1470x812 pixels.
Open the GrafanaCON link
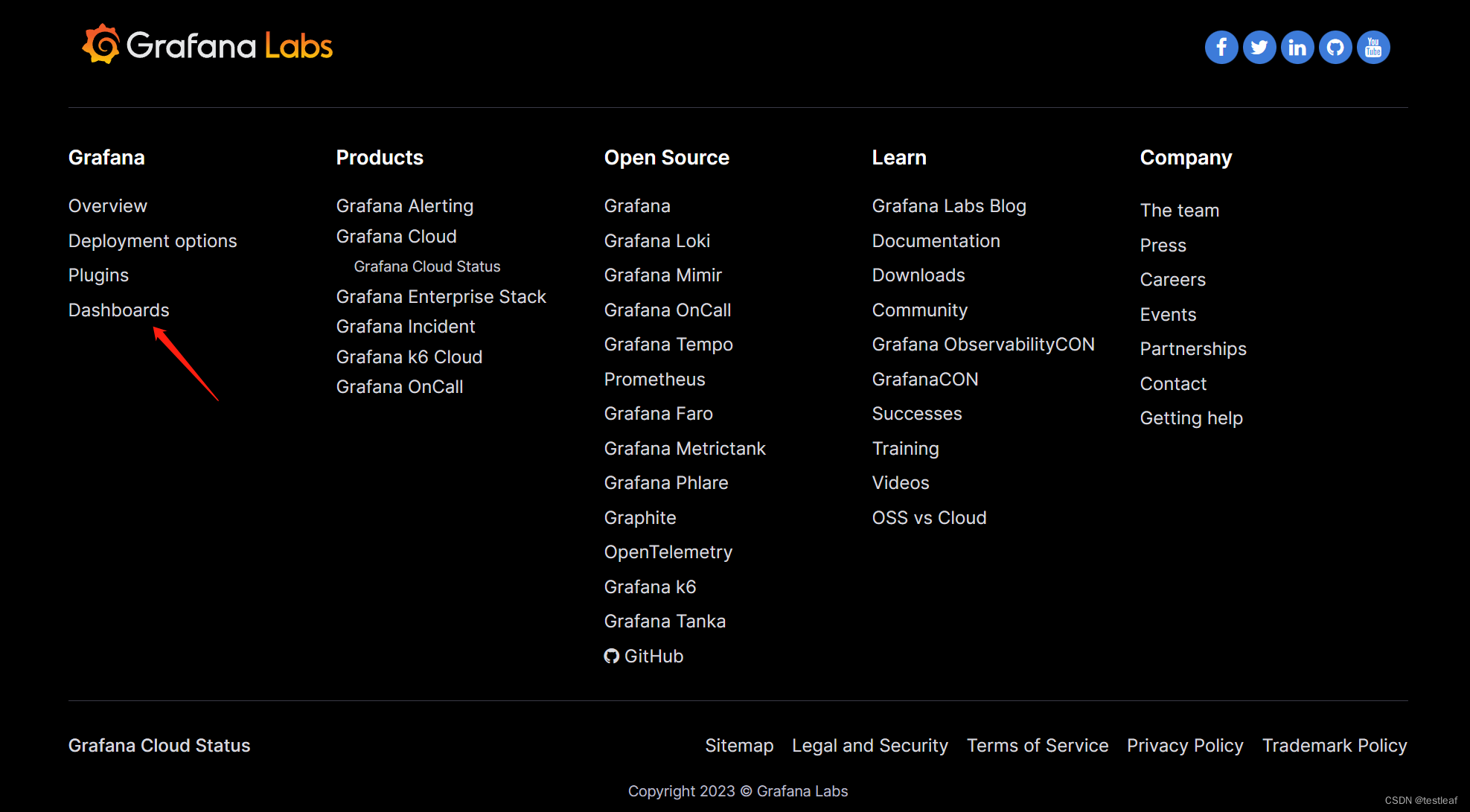(925, 379)
